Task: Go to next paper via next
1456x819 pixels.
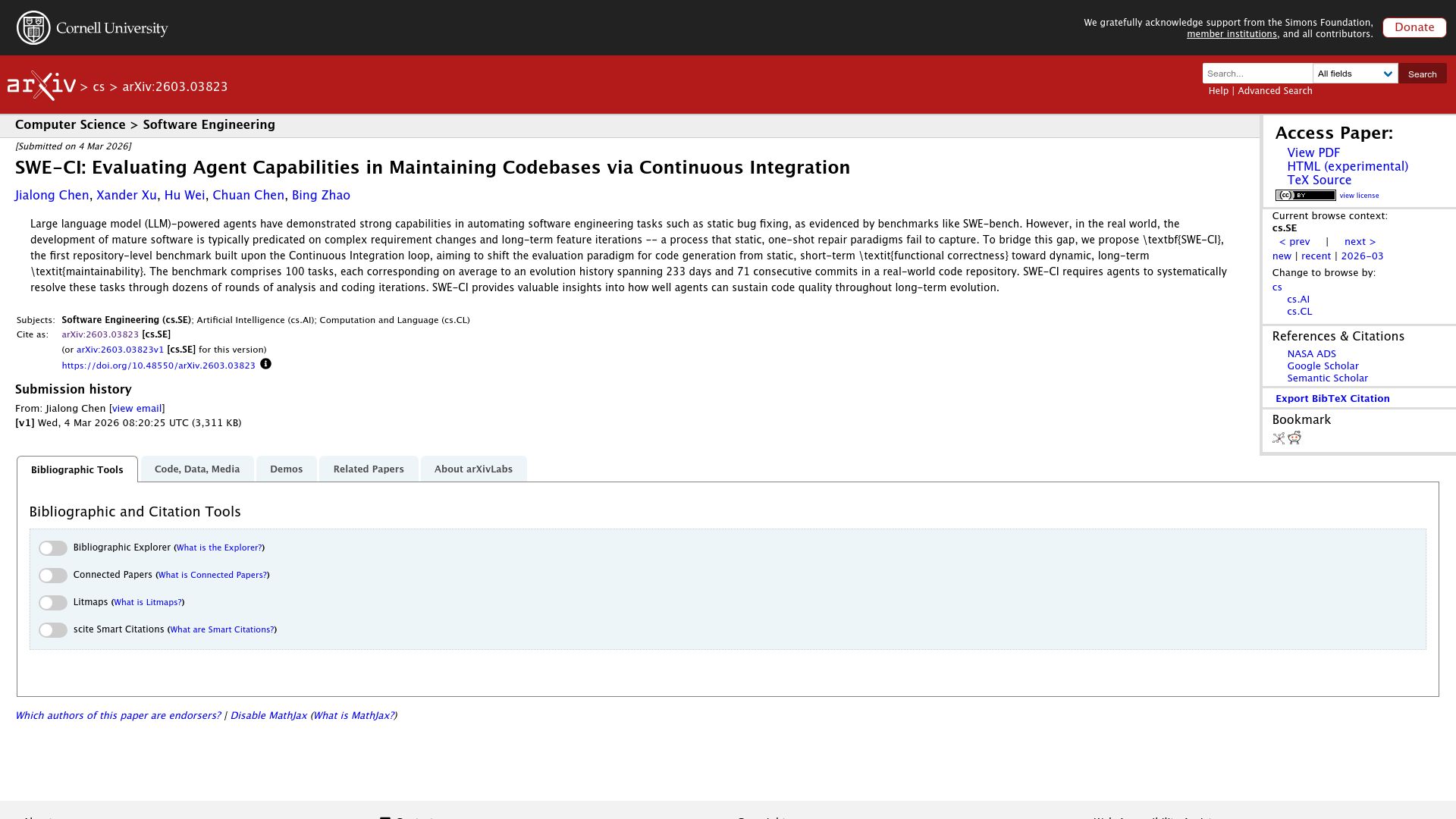Action: coord(1360,242)
